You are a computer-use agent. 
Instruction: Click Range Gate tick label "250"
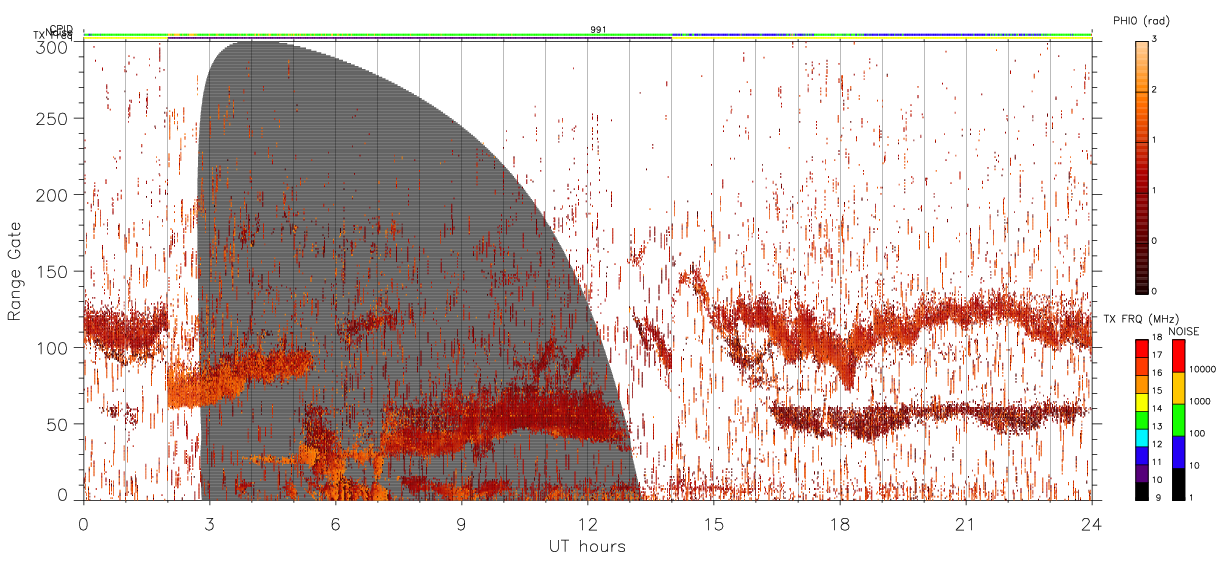[54, 119]
